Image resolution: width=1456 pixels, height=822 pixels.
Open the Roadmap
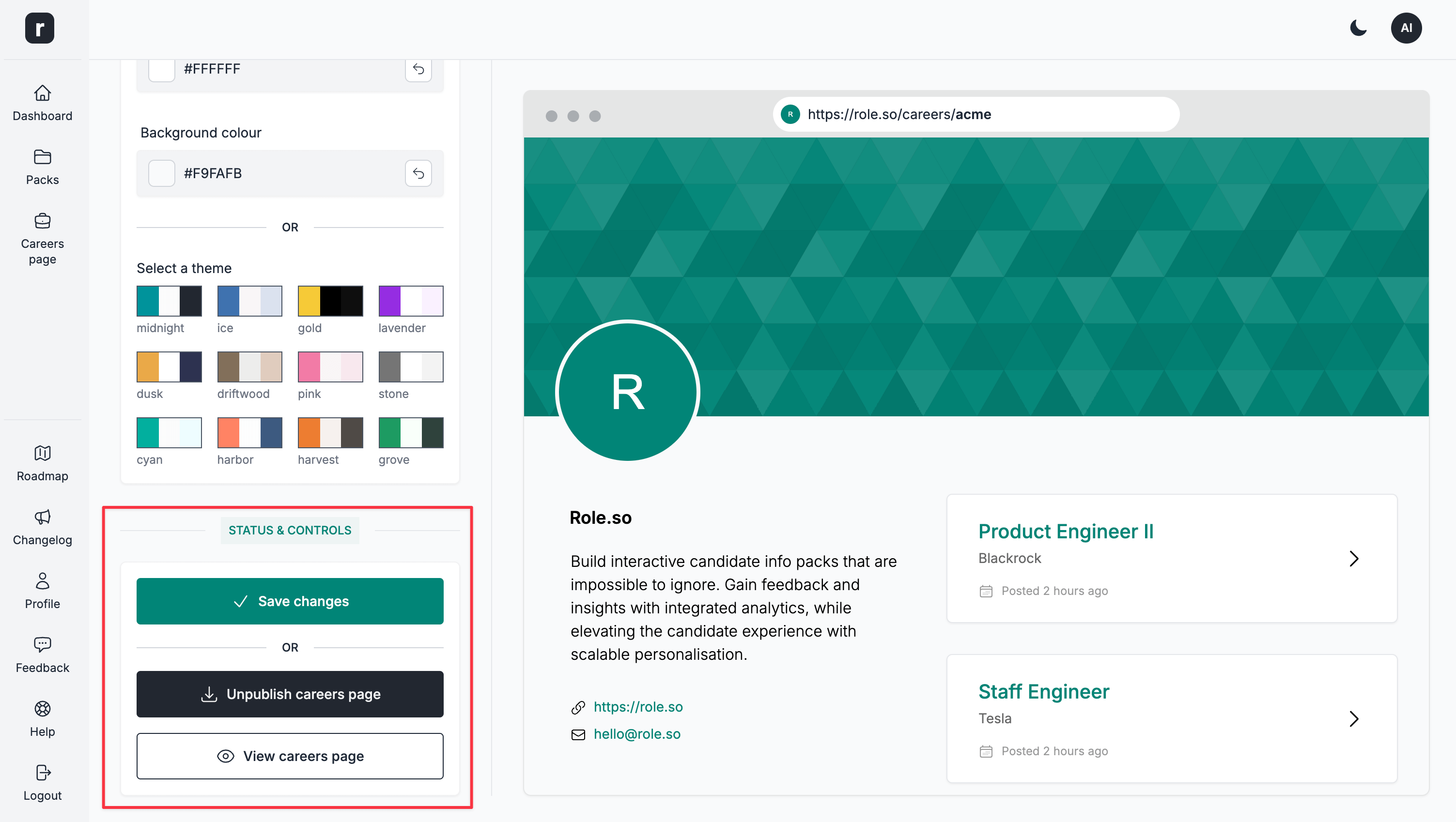pos(42,463)
